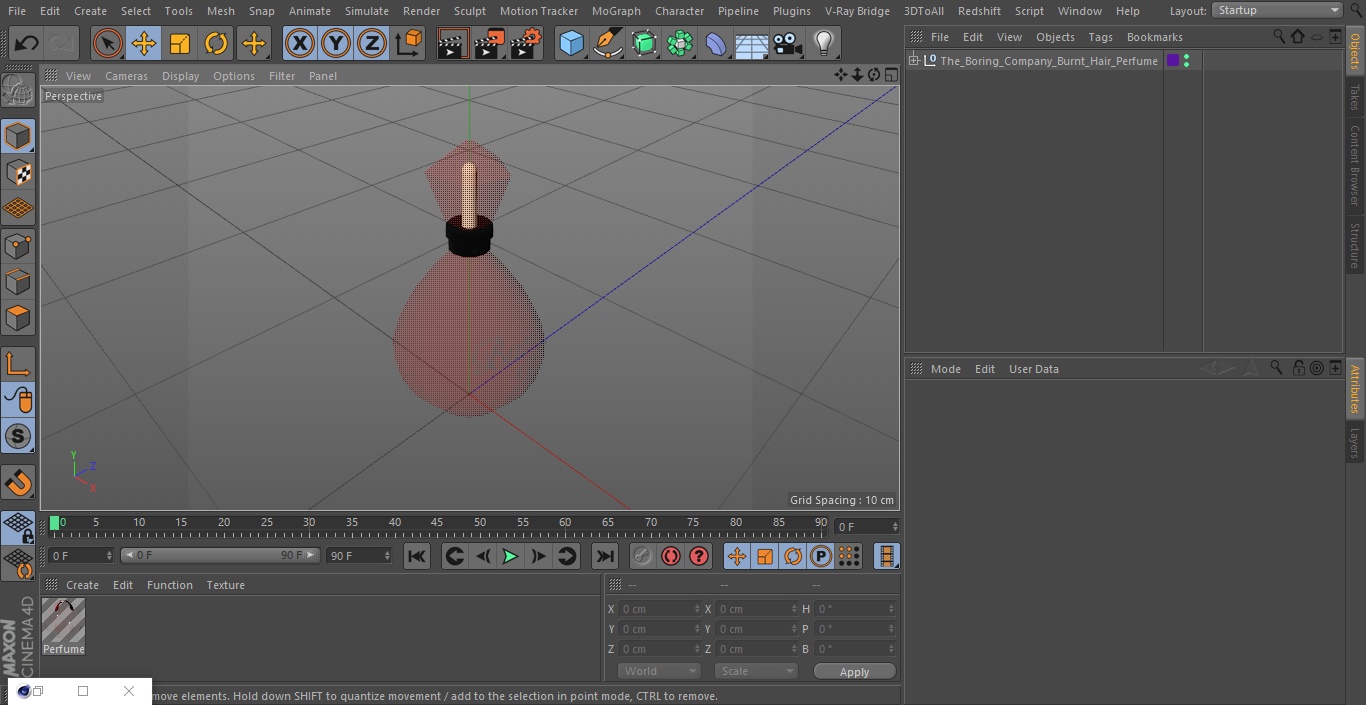Toggle Autokeying button
1366x705 pixels.
(x=670, y=556)
